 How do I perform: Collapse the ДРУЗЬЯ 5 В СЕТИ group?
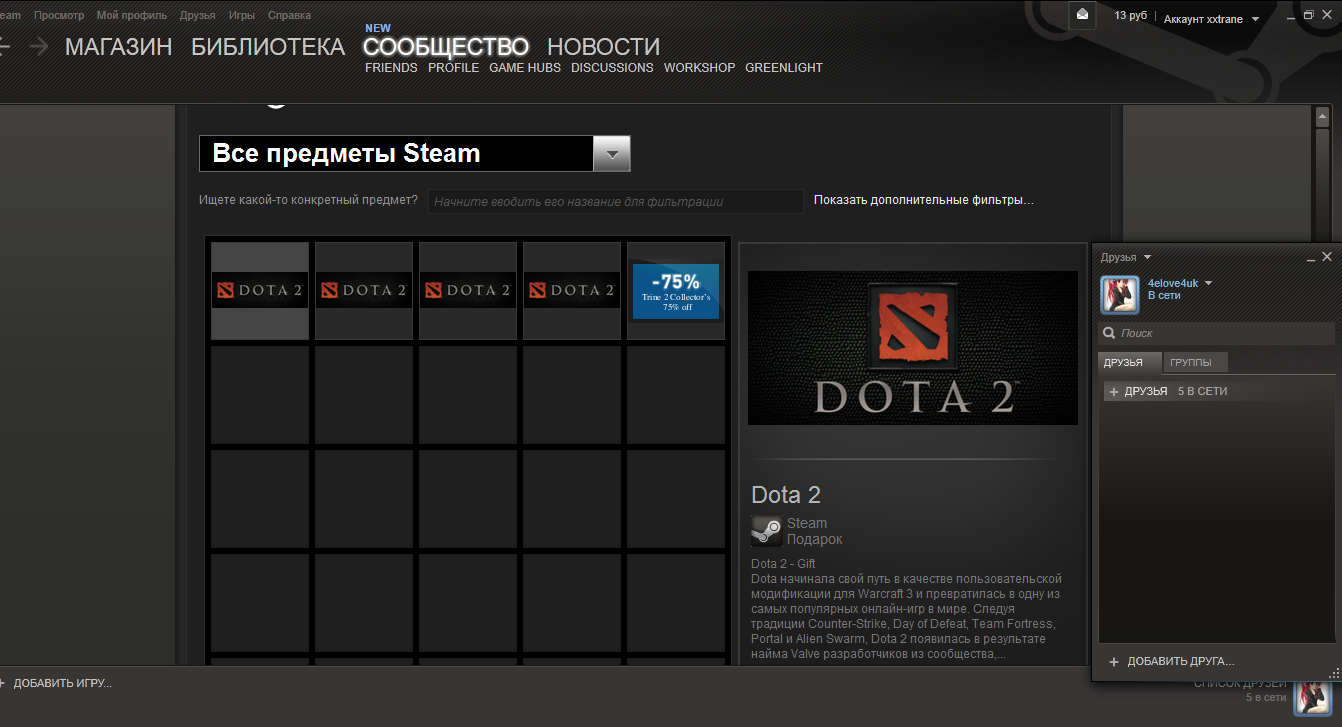1114,391
